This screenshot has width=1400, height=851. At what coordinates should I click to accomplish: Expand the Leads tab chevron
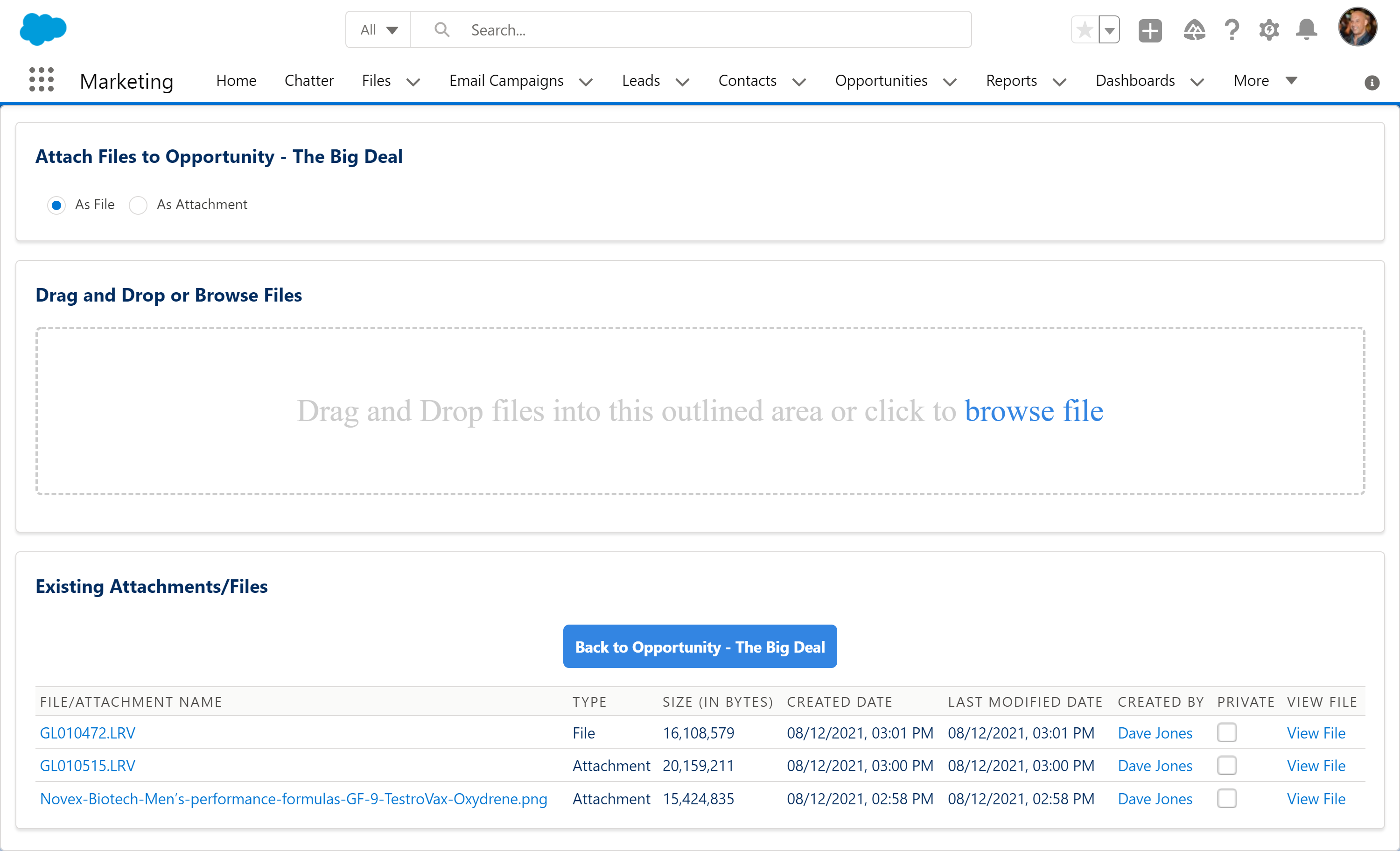coord(682,83)
